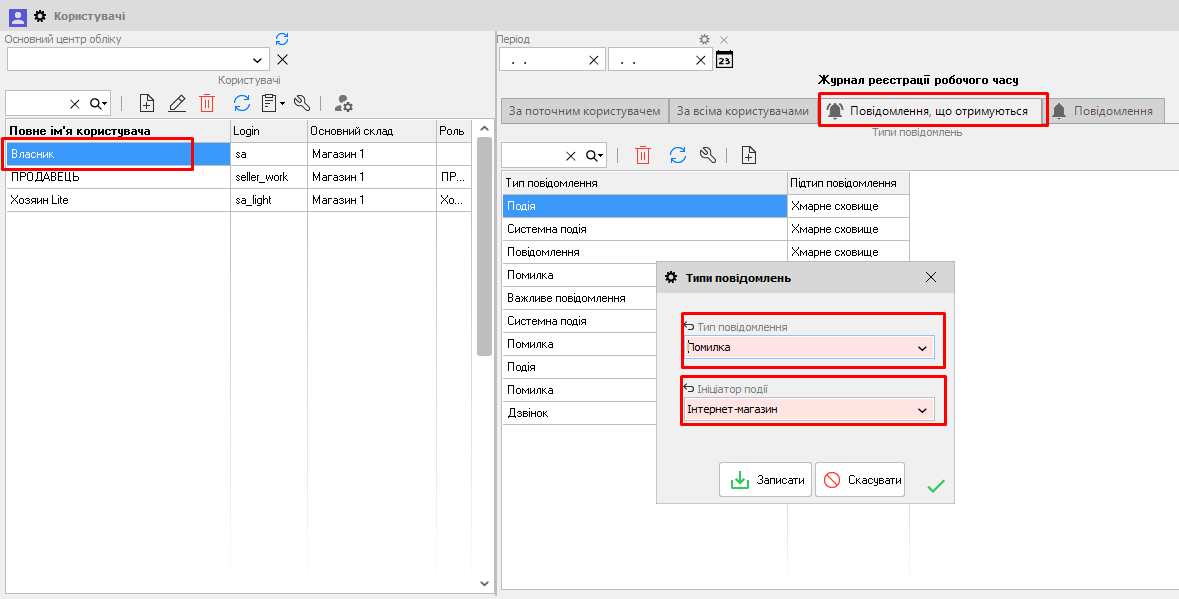
Task: Click the pencil edit user icon
Action: tap(177, 103)
